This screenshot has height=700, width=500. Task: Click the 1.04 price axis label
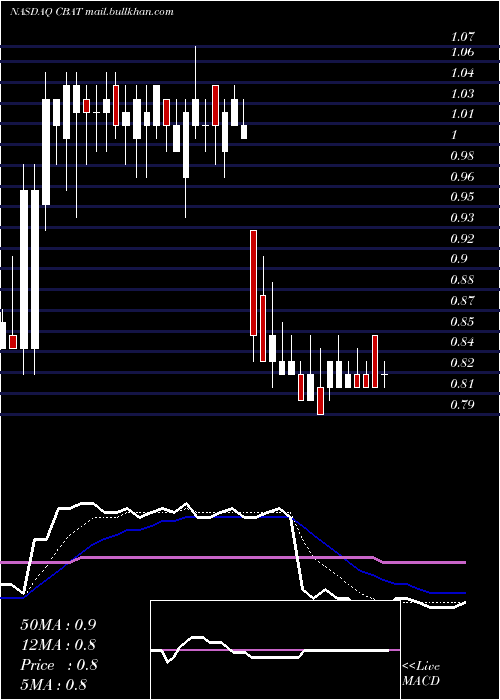click(462, 72)
